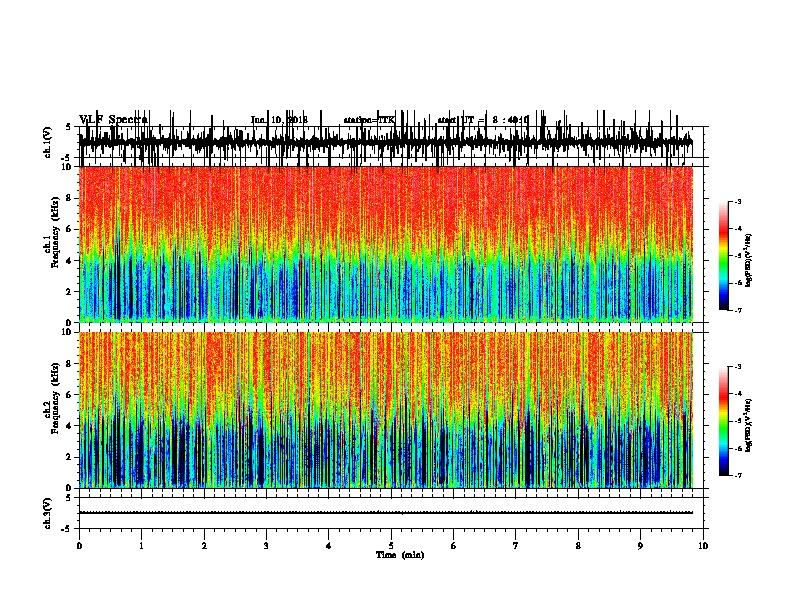Click the '9' tick on time axis
Image resolution: width=792 pixels, height=612 pixels.
(x=640, y=546)
